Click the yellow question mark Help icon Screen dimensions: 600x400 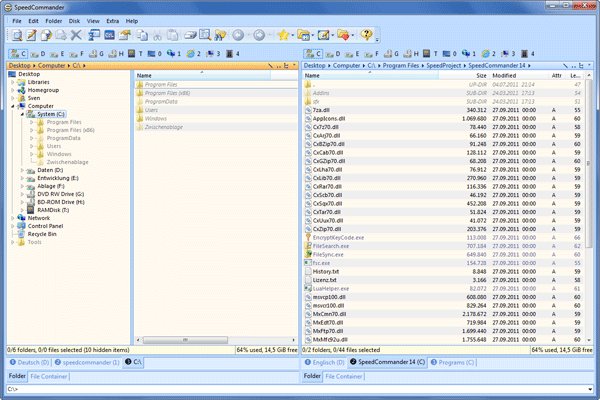click(x=366, y=35)
